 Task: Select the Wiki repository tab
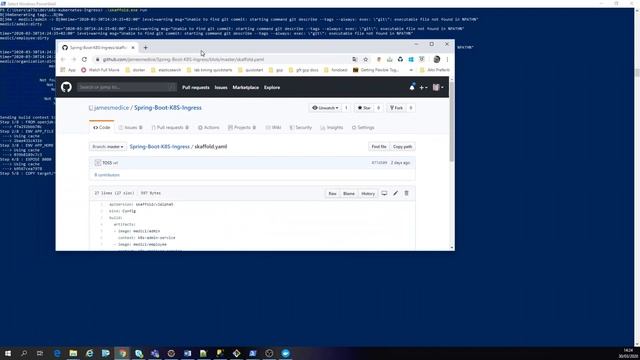click(273, 127)
